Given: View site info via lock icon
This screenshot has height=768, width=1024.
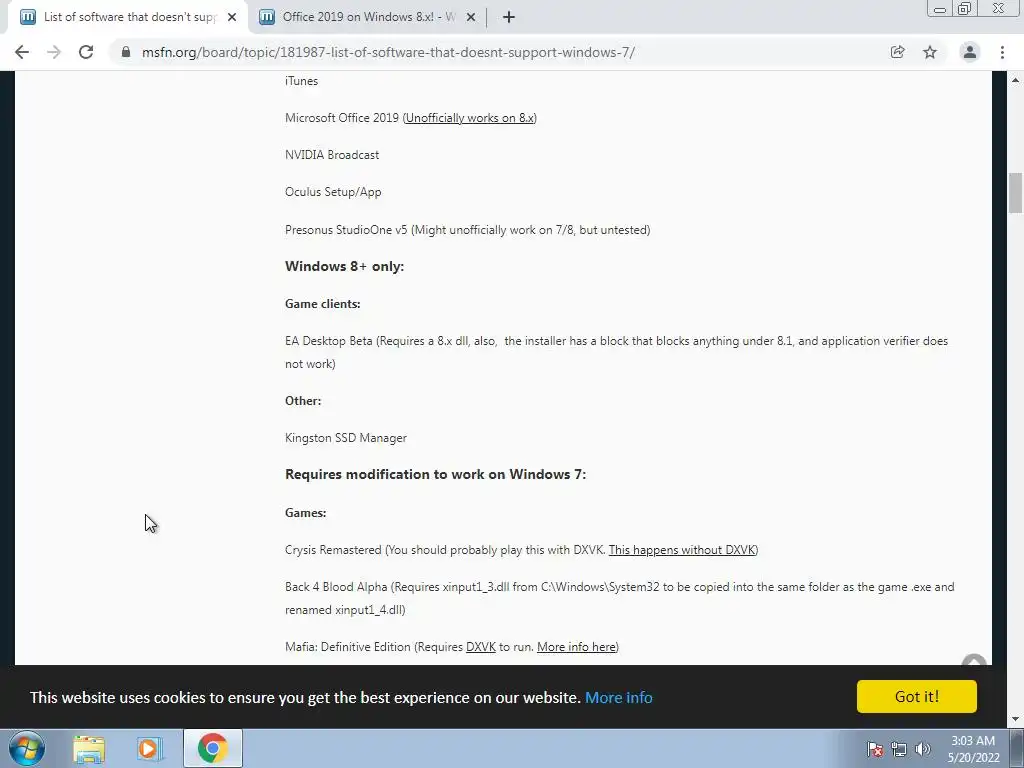Looking at the screenshot, I should pos(126,52).
